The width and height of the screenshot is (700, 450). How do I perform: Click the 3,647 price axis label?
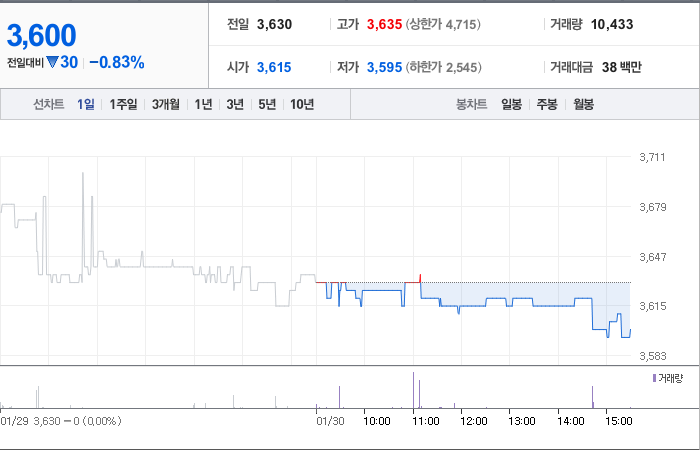653,257
